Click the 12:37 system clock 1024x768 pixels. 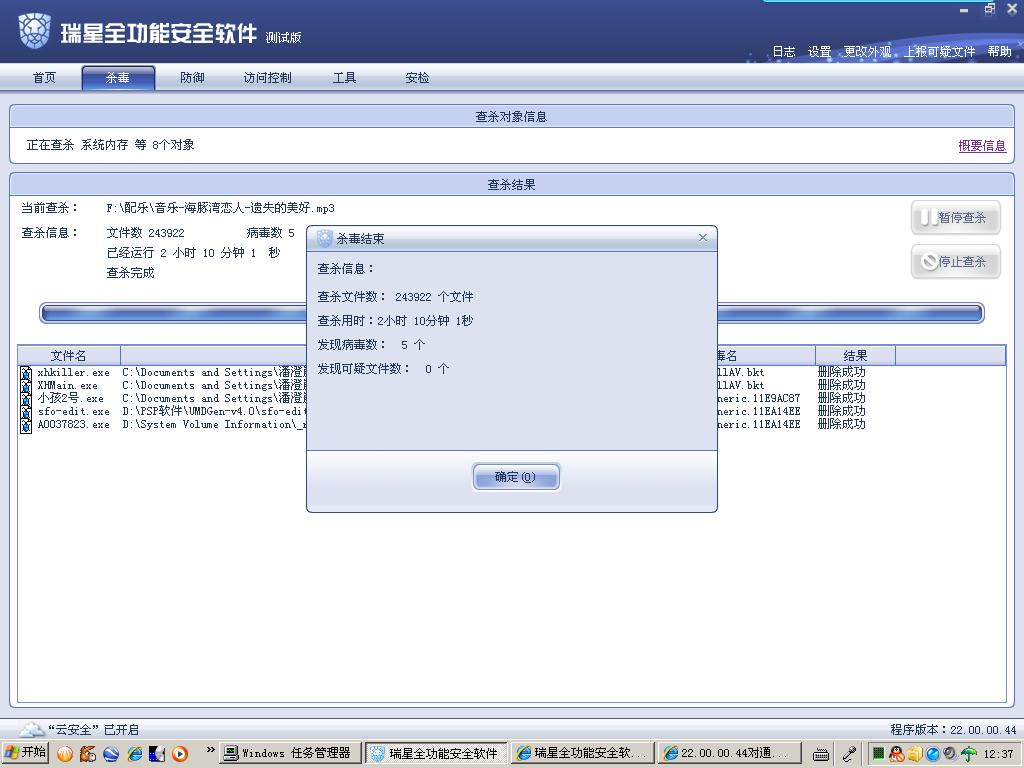[999, 754]
